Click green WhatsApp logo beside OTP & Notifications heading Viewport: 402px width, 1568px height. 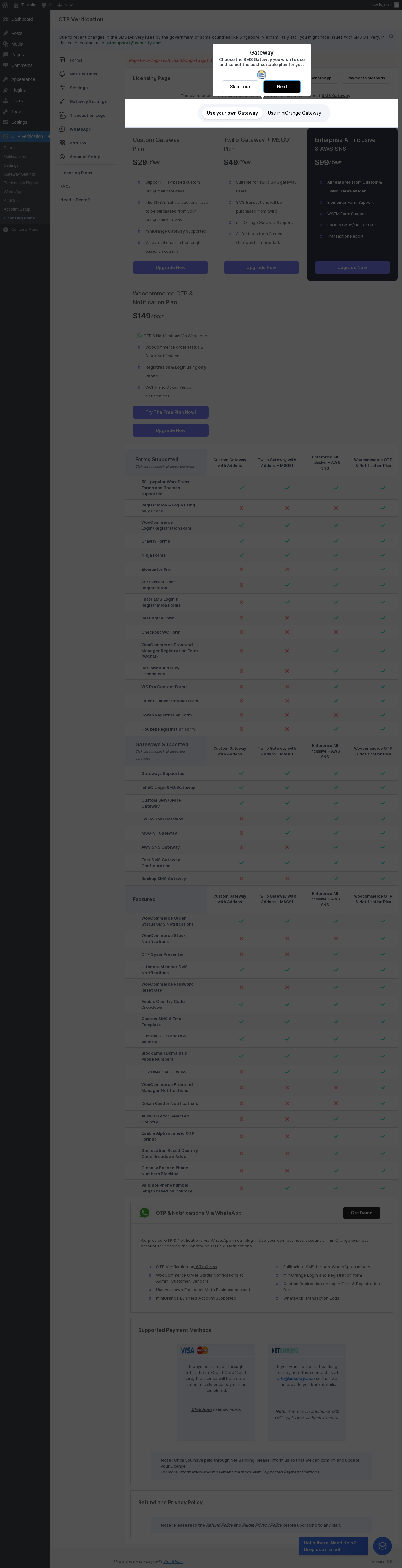point(144,1213)
